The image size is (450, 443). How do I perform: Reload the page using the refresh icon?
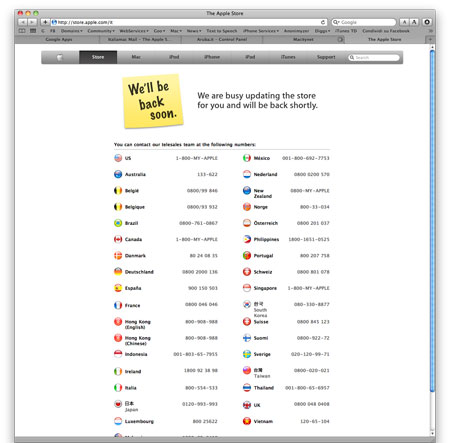[323, 22]
